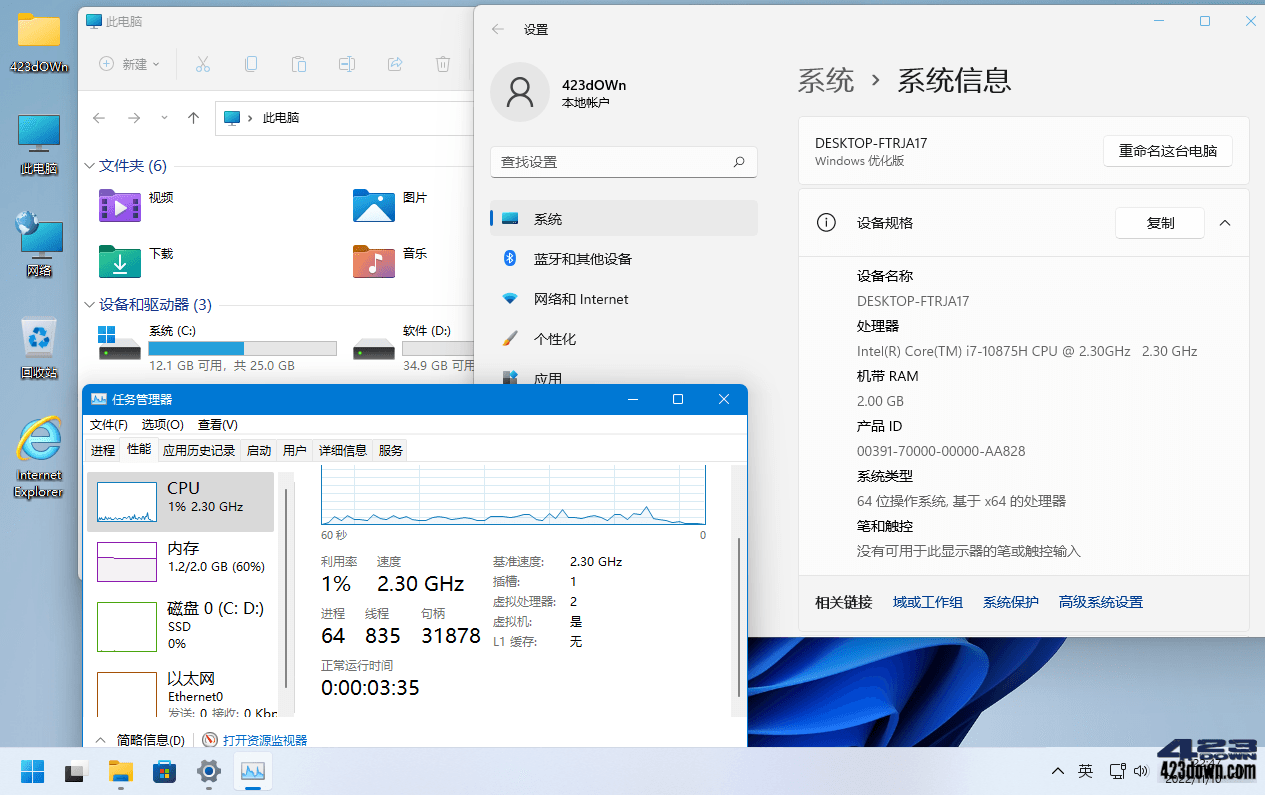
Task: Open the 新建 dropdown in File Explorer
Action: [x=133, y=64]
